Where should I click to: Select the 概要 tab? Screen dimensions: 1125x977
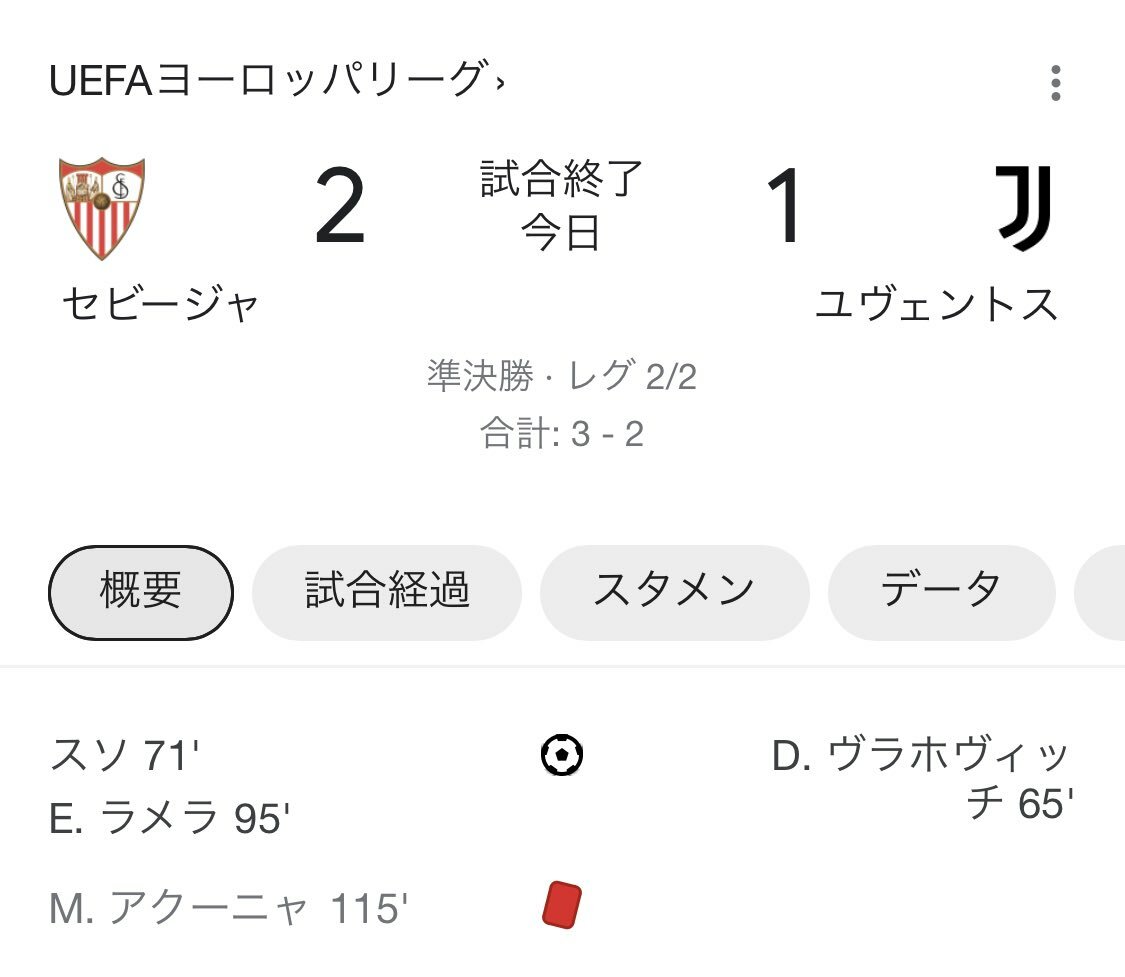141,593
